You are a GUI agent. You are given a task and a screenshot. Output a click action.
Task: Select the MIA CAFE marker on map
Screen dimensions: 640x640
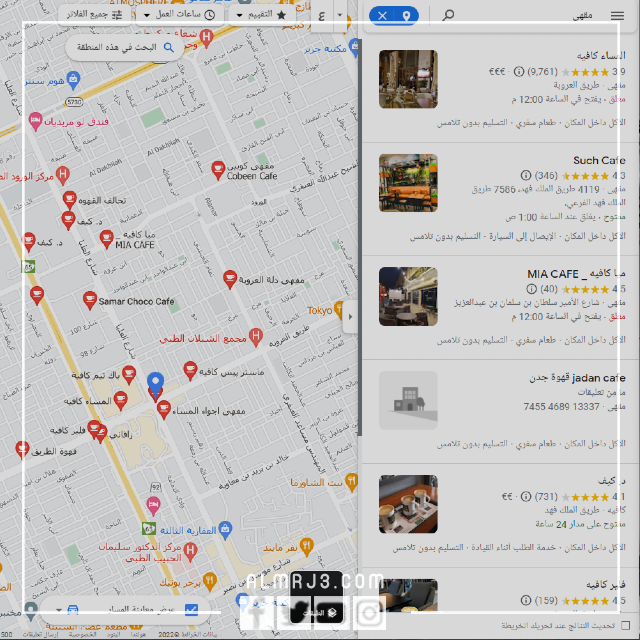(106, 238)
